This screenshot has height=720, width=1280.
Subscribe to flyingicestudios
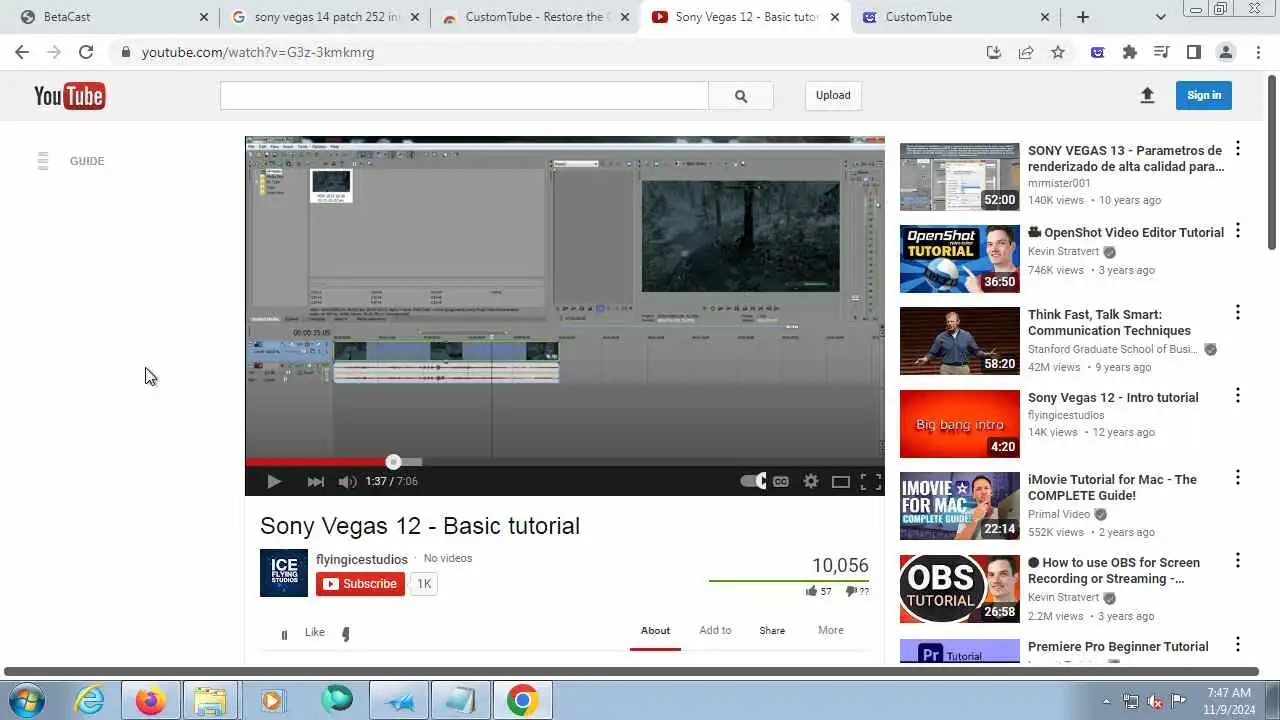click(360, 584)
